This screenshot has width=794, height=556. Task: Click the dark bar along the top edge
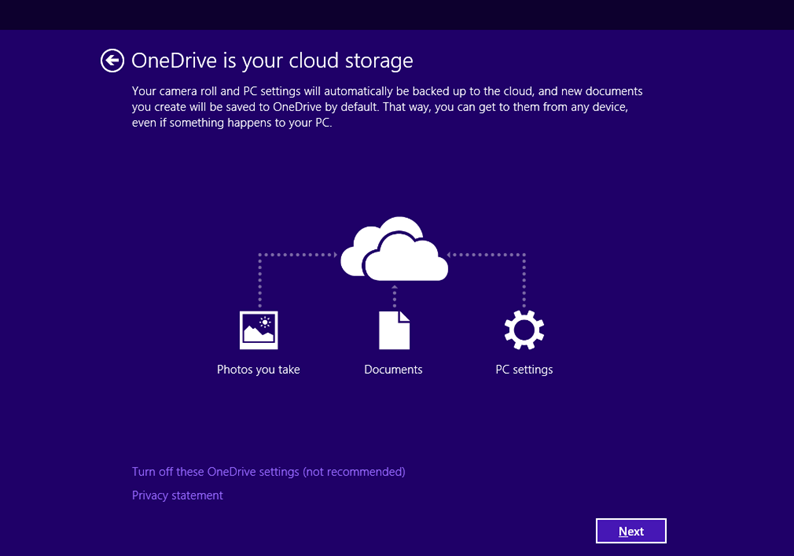click(397, 15)
